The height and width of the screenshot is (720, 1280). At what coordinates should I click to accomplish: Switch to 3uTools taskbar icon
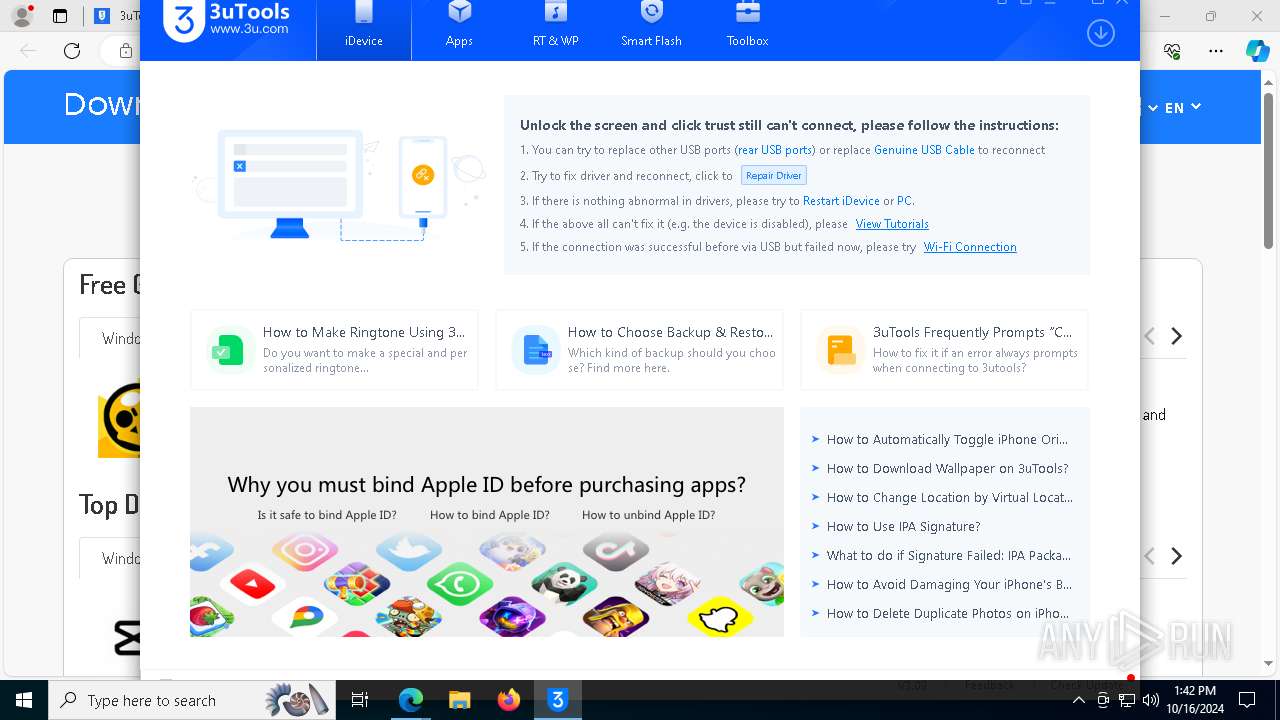point(558,700)
